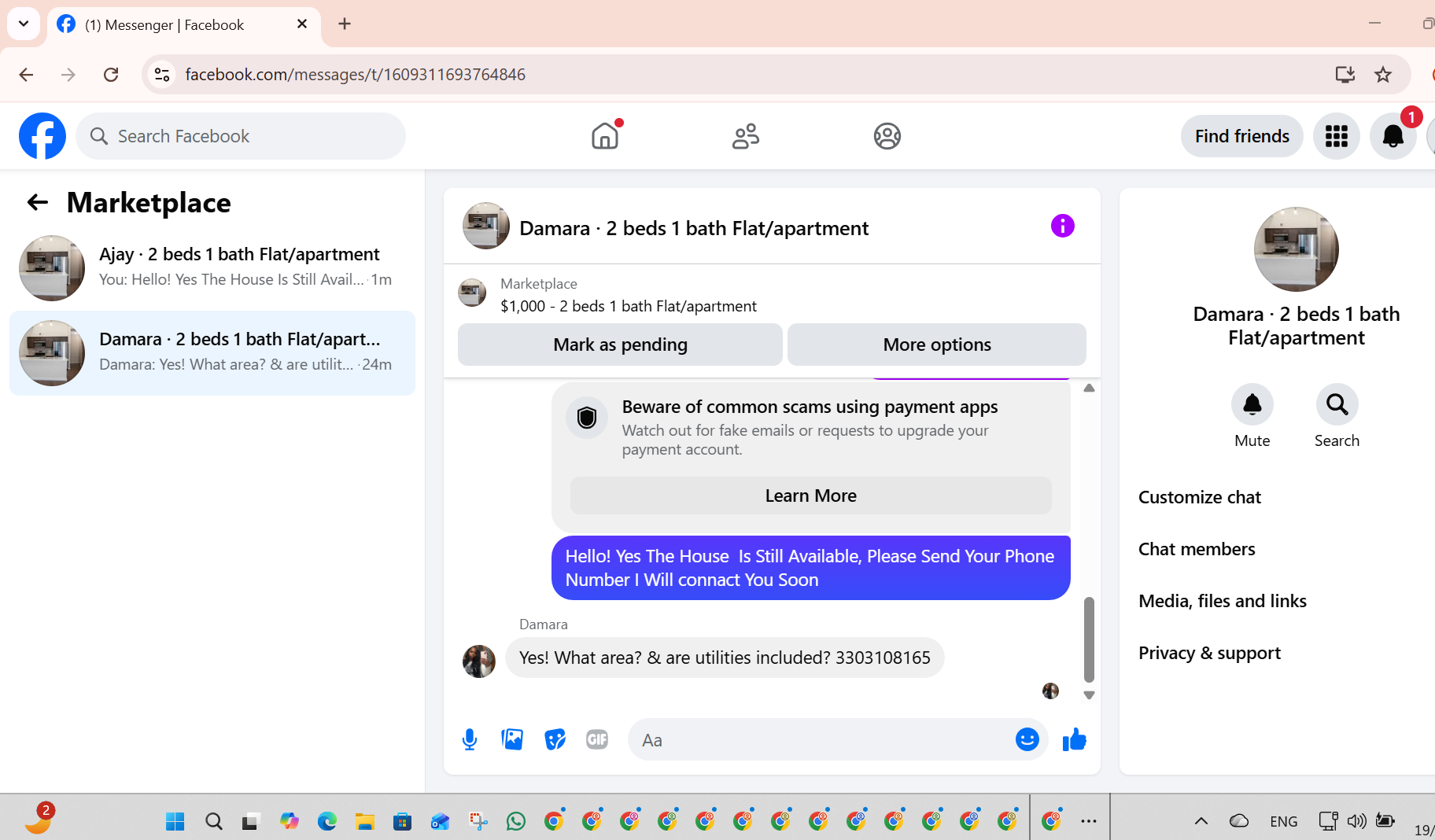Click Learn More about scams
This screenshot has height=840, width=1435.
[x=810, y=496]
